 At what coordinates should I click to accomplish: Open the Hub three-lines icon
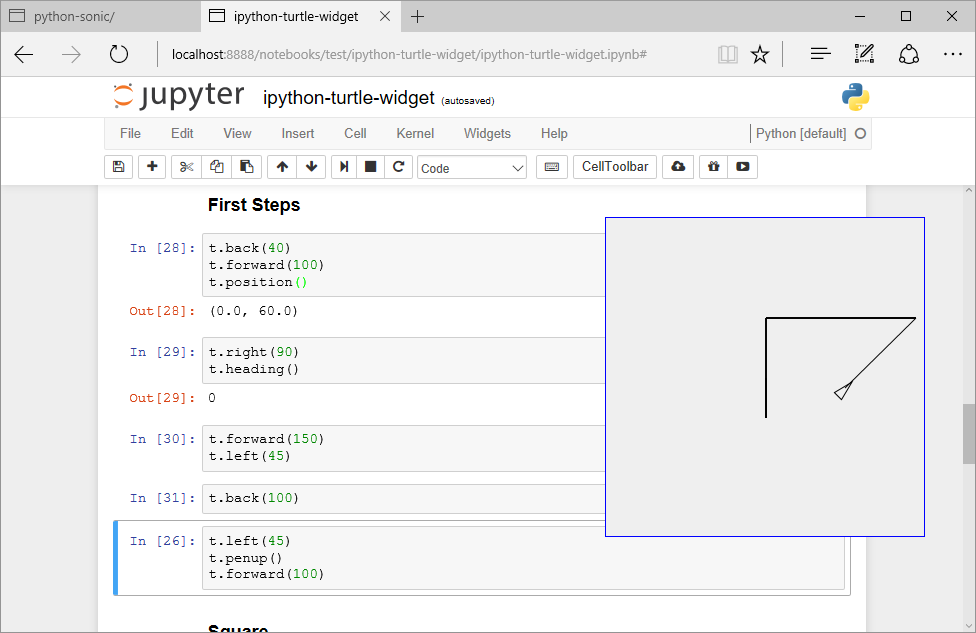(x=820, y=55)
